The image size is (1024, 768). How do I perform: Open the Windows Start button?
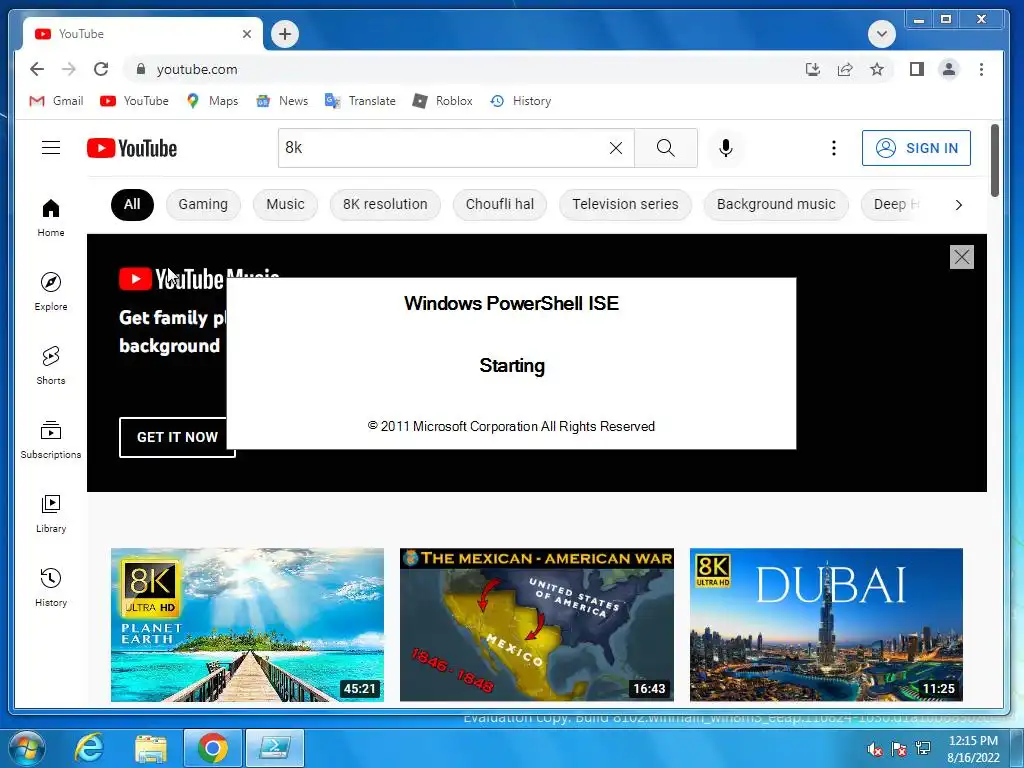(26, 748)
